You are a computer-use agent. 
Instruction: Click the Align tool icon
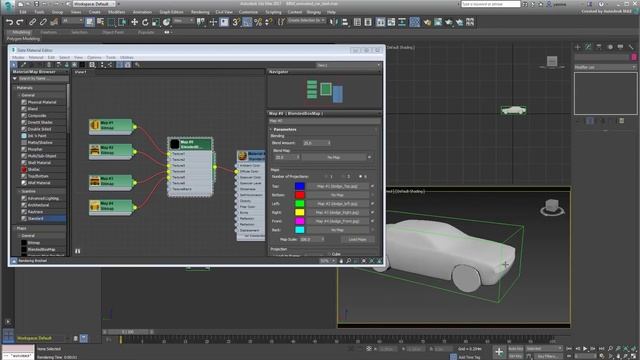[x=345, y=22]
